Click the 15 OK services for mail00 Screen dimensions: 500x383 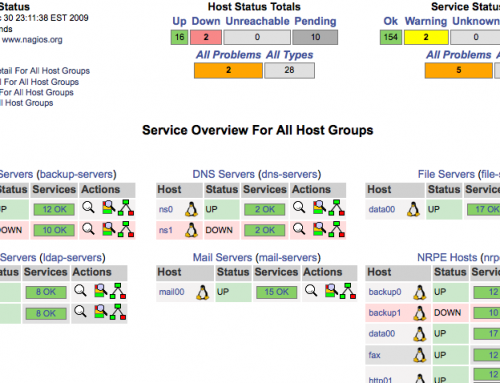[276, 292]
